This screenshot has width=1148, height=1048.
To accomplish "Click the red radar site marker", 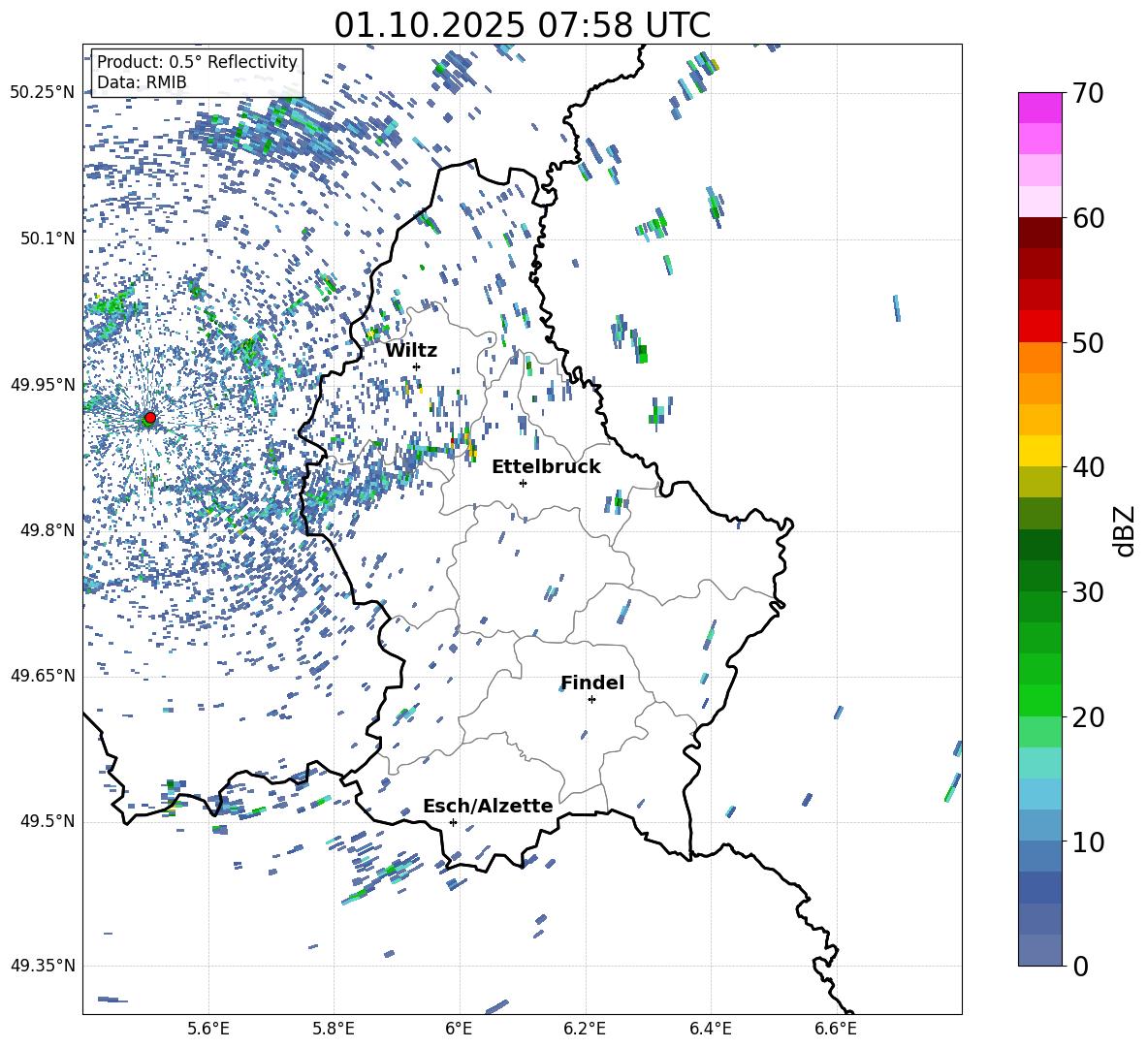I will point(149,418).
